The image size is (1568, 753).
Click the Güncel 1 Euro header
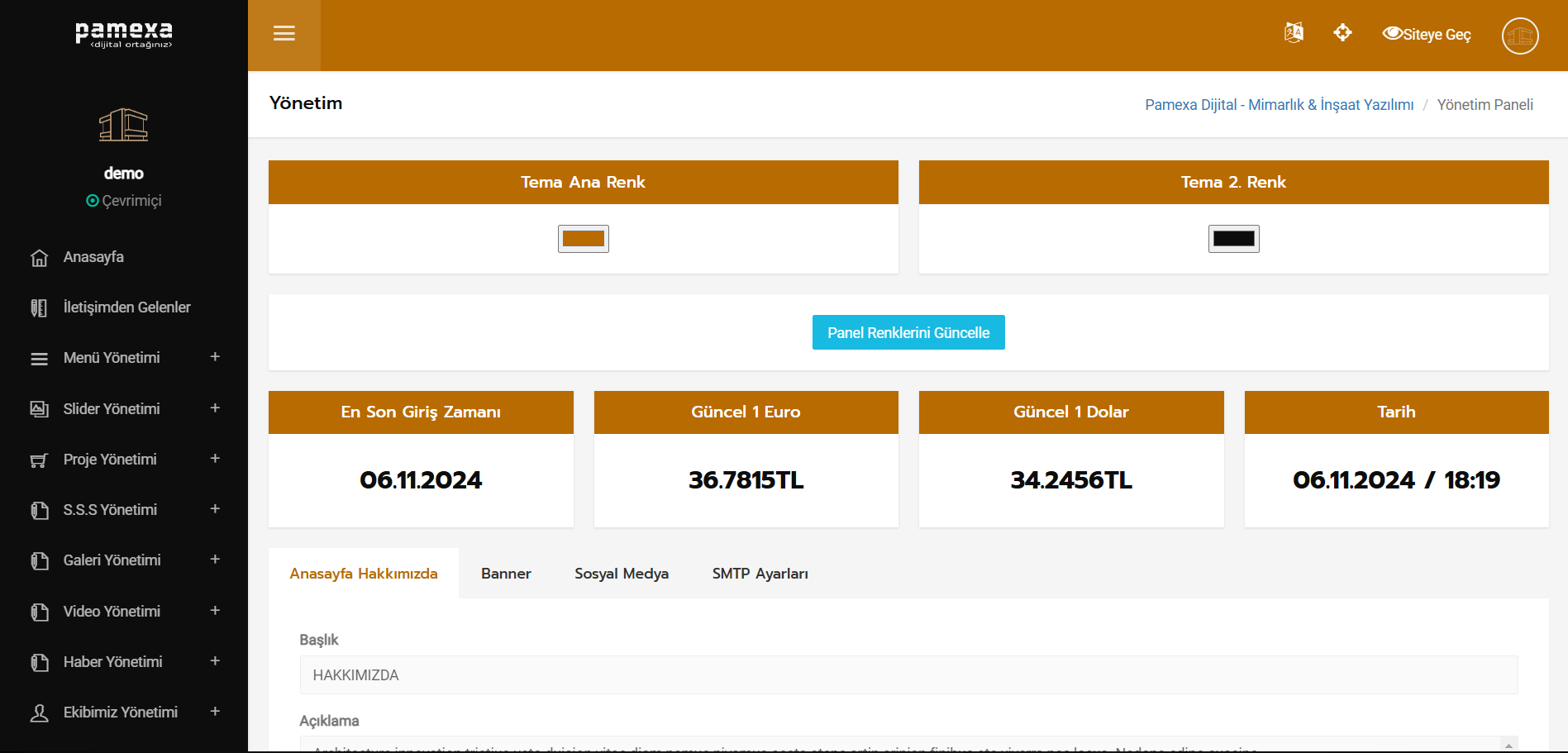746,412
